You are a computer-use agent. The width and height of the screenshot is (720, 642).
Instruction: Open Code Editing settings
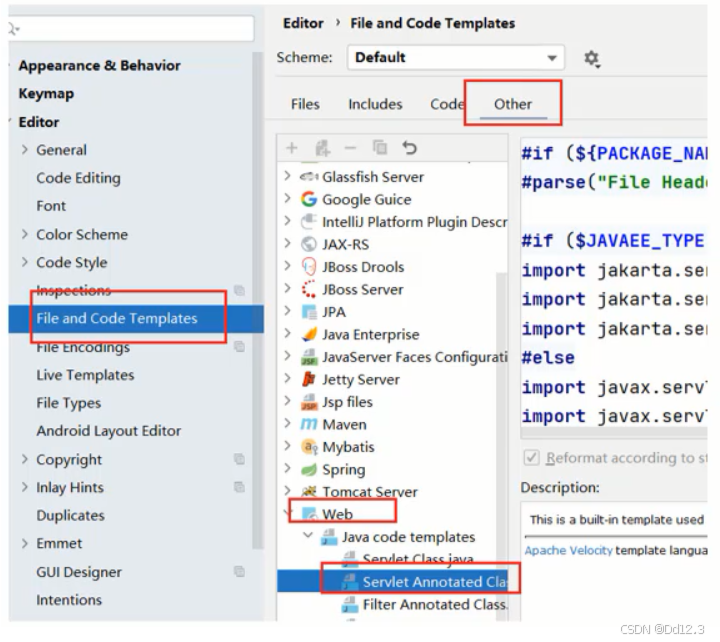coord(78,178)
